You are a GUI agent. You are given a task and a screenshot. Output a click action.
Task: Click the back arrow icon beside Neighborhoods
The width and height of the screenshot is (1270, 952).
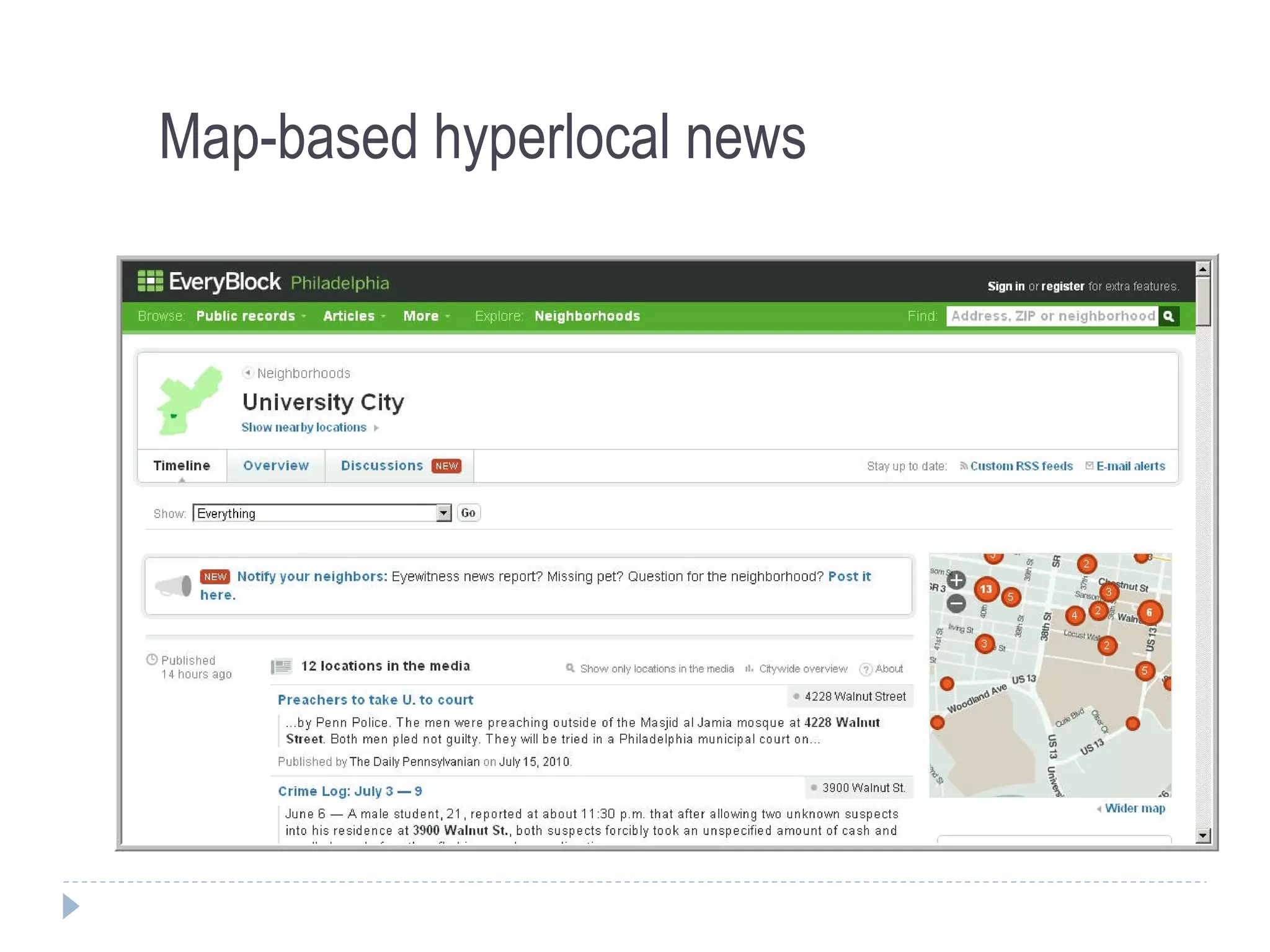click(248, 372)
